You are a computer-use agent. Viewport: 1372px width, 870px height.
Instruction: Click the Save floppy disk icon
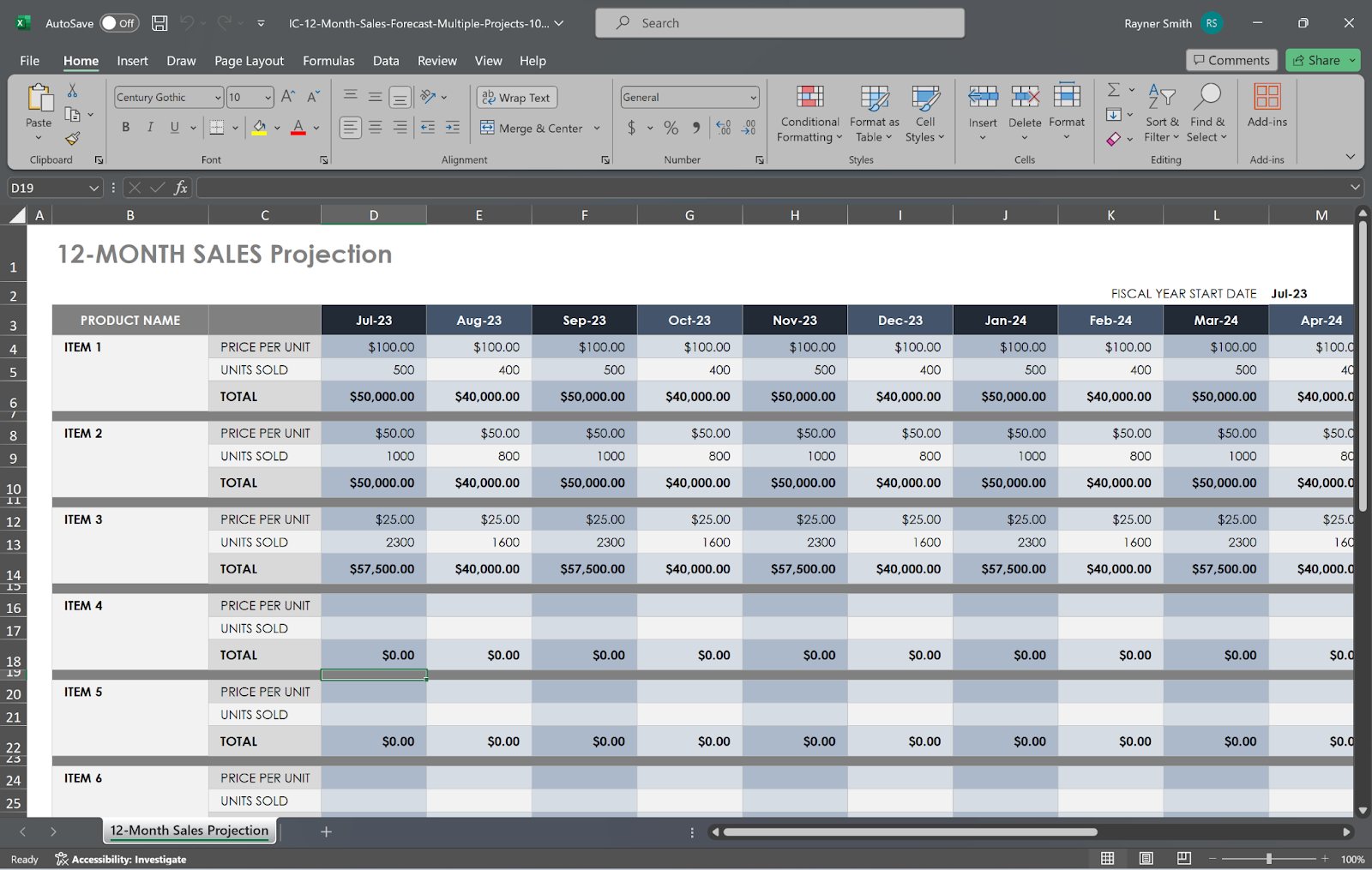pyautogui.click(x=159, y=23)
